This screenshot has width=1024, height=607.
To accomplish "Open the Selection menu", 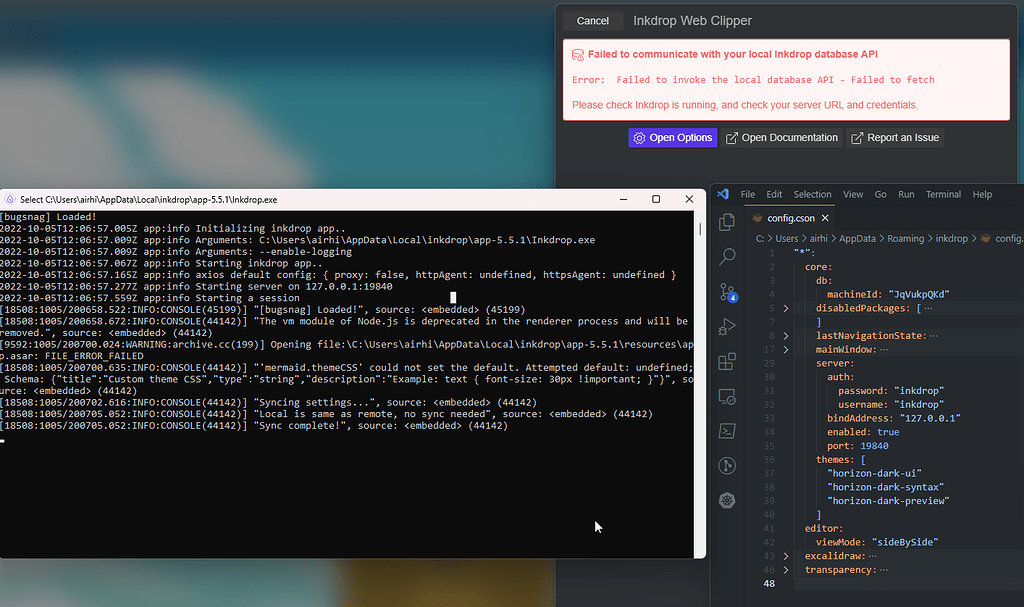I will [x=812, y=195].
